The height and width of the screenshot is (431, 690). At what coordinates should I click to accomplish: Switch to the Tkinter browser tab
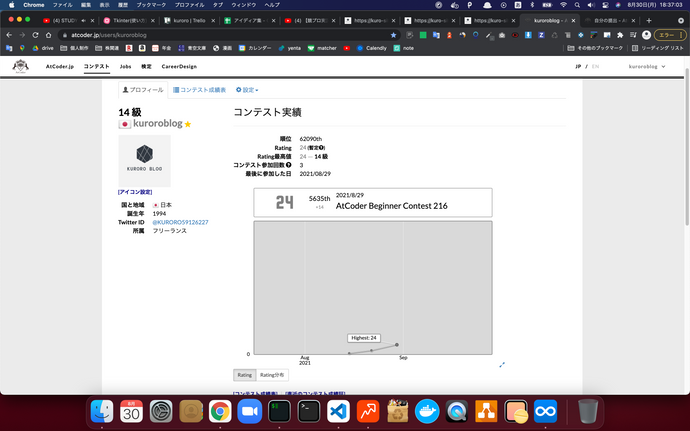click(x=129, y=20)
